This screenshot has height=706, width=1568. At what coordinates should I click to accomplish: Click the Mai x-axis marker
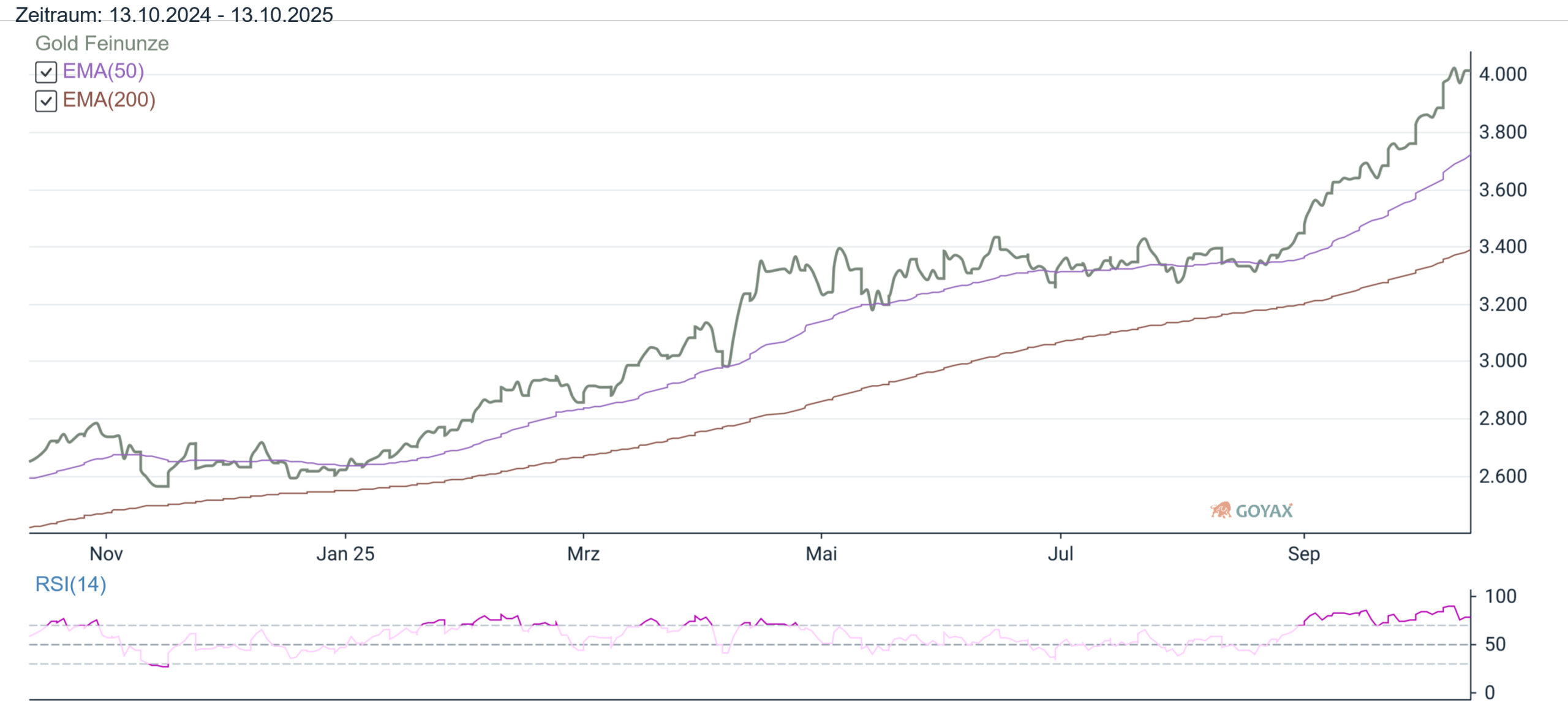(821, 553)
